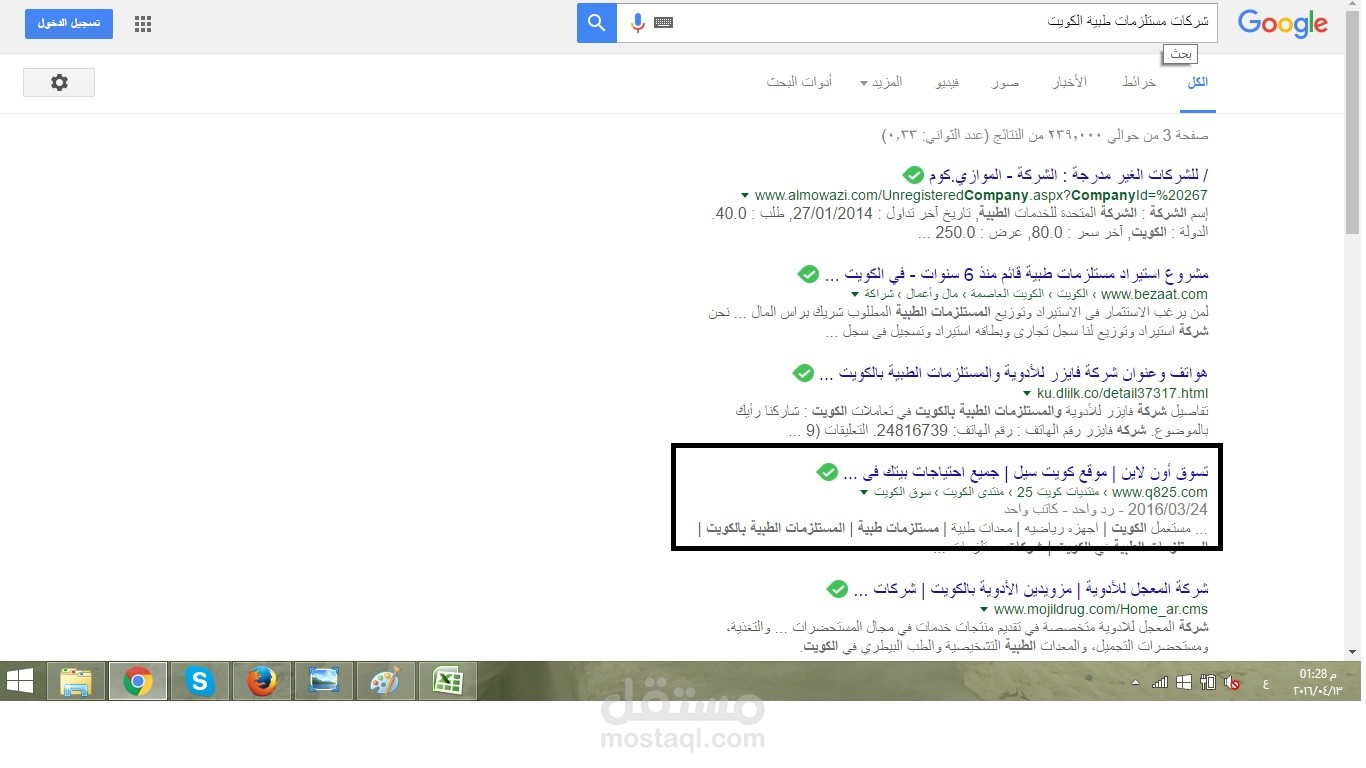Expand the green arrow next to mojildrug.com URL
The height and width of the screenshot is (768, 1366).
pyautogui.click(x=984, y=609)
